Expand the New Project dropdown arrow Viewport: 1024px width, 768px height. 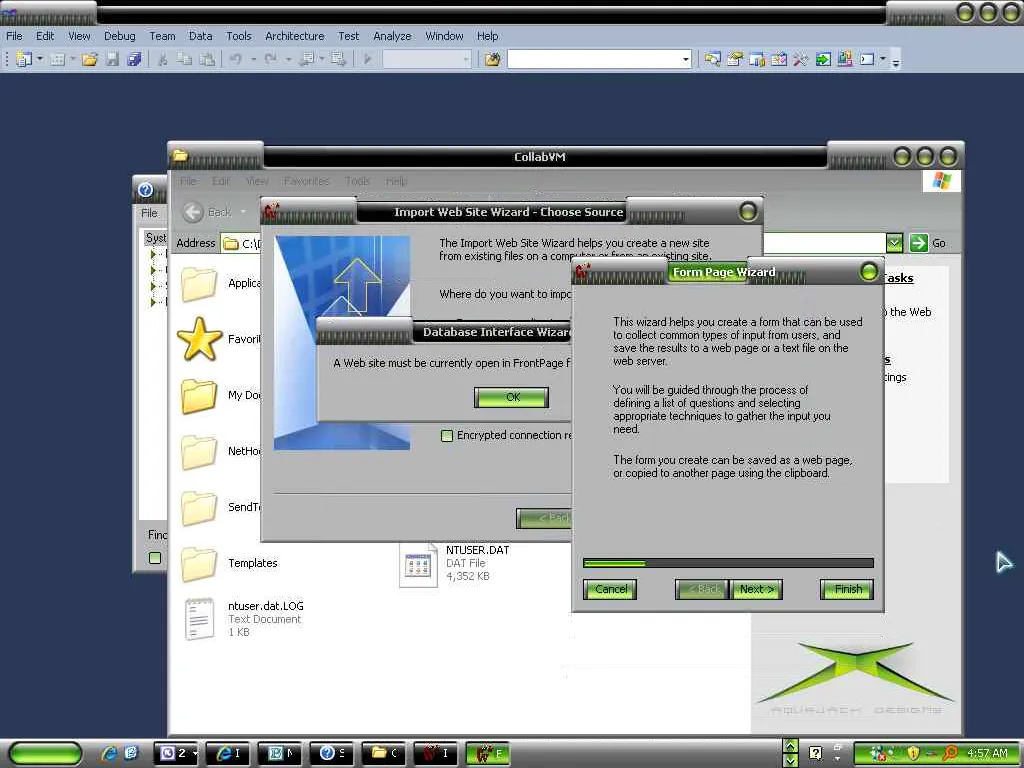40,59
